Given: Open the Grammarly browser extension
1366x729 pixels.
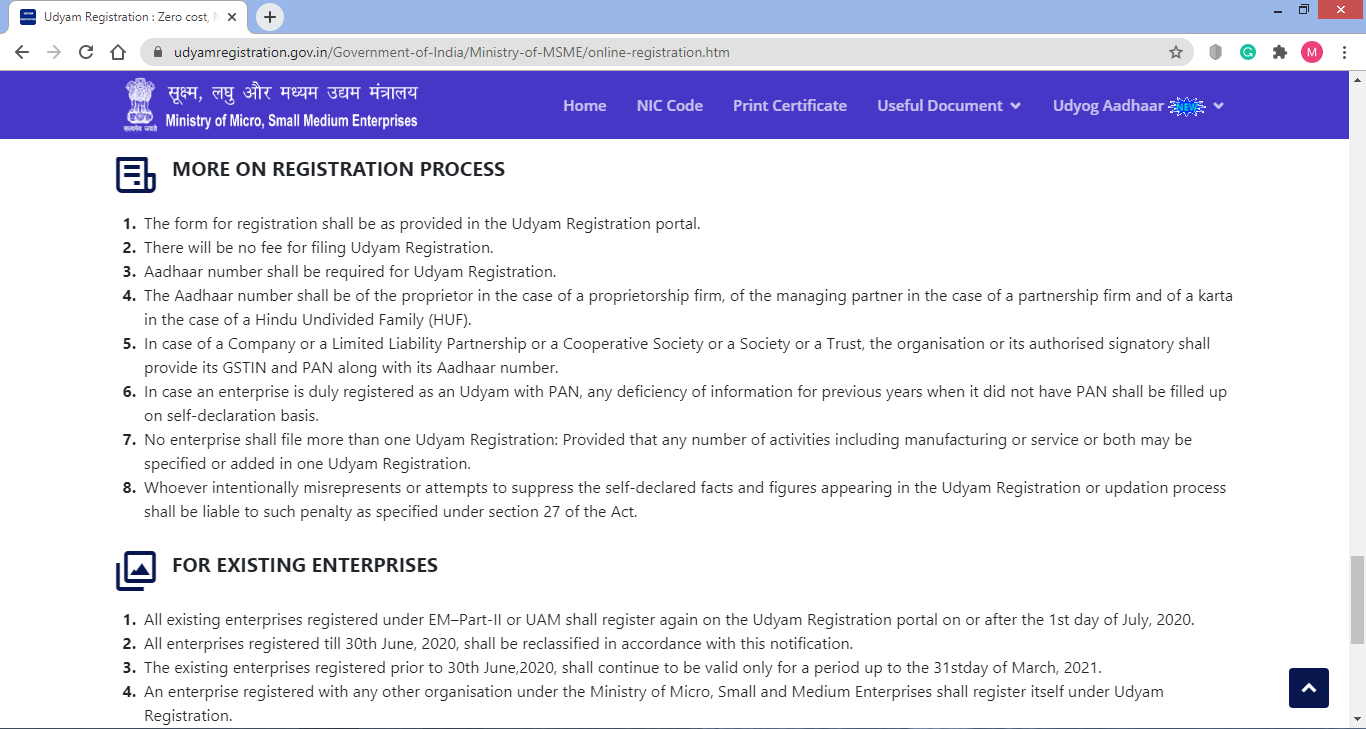Looking at the screenshot, I should coord(1247,51).
